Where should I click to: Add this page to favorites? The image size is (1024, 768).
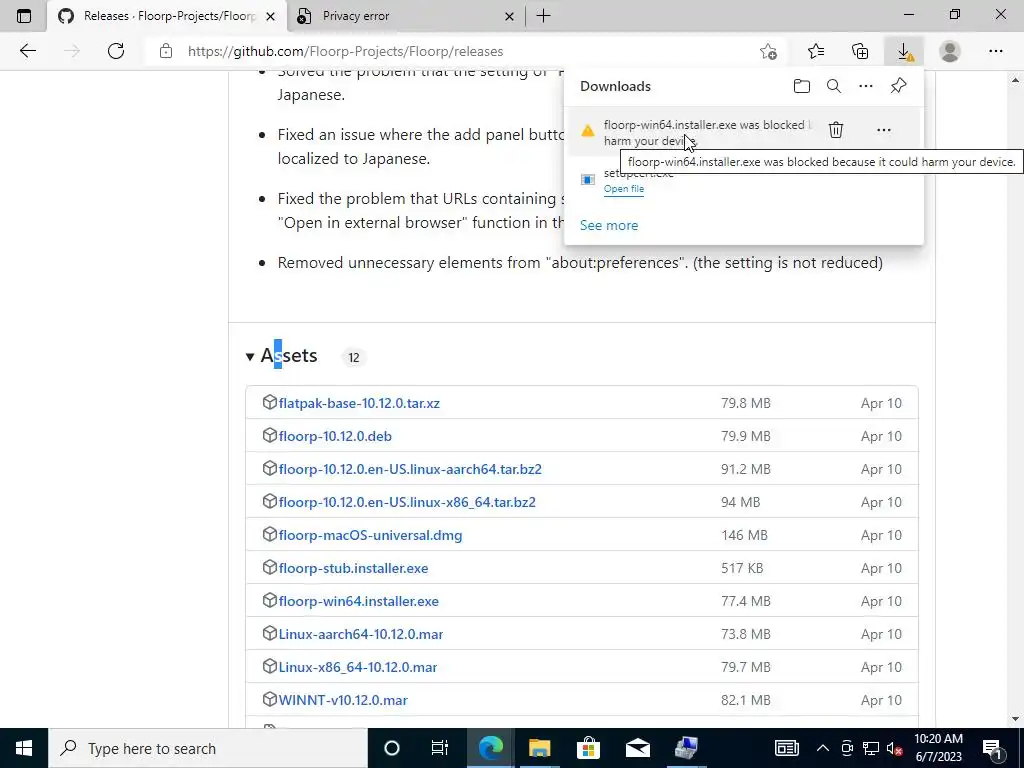point(769,51)
